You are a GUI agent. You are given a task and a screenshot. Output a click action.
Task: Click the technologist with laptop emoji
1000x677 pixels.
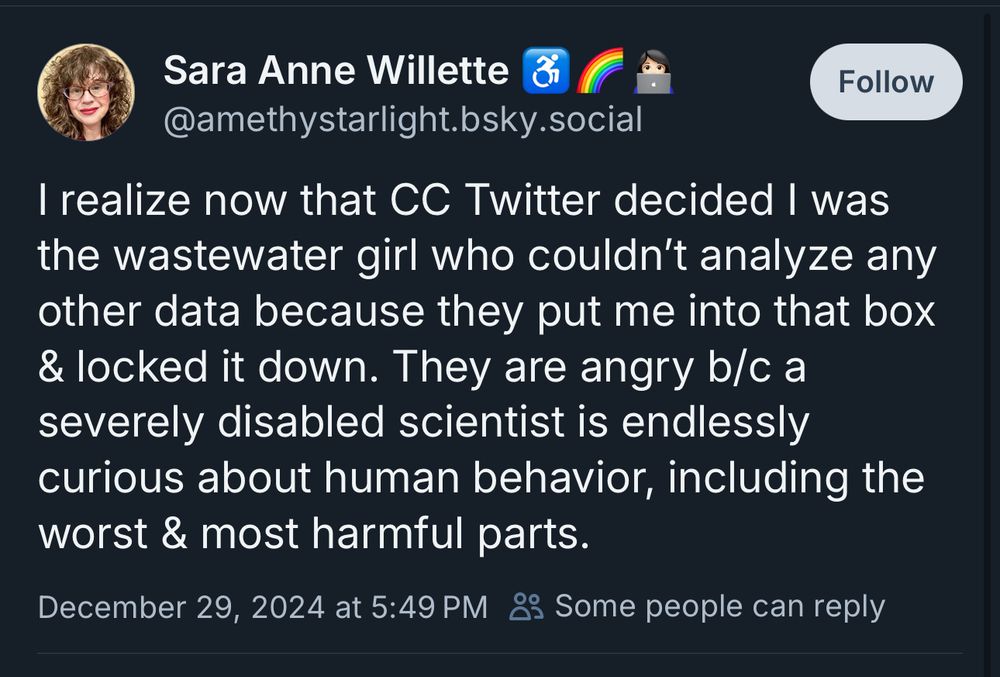pos(654,71)
